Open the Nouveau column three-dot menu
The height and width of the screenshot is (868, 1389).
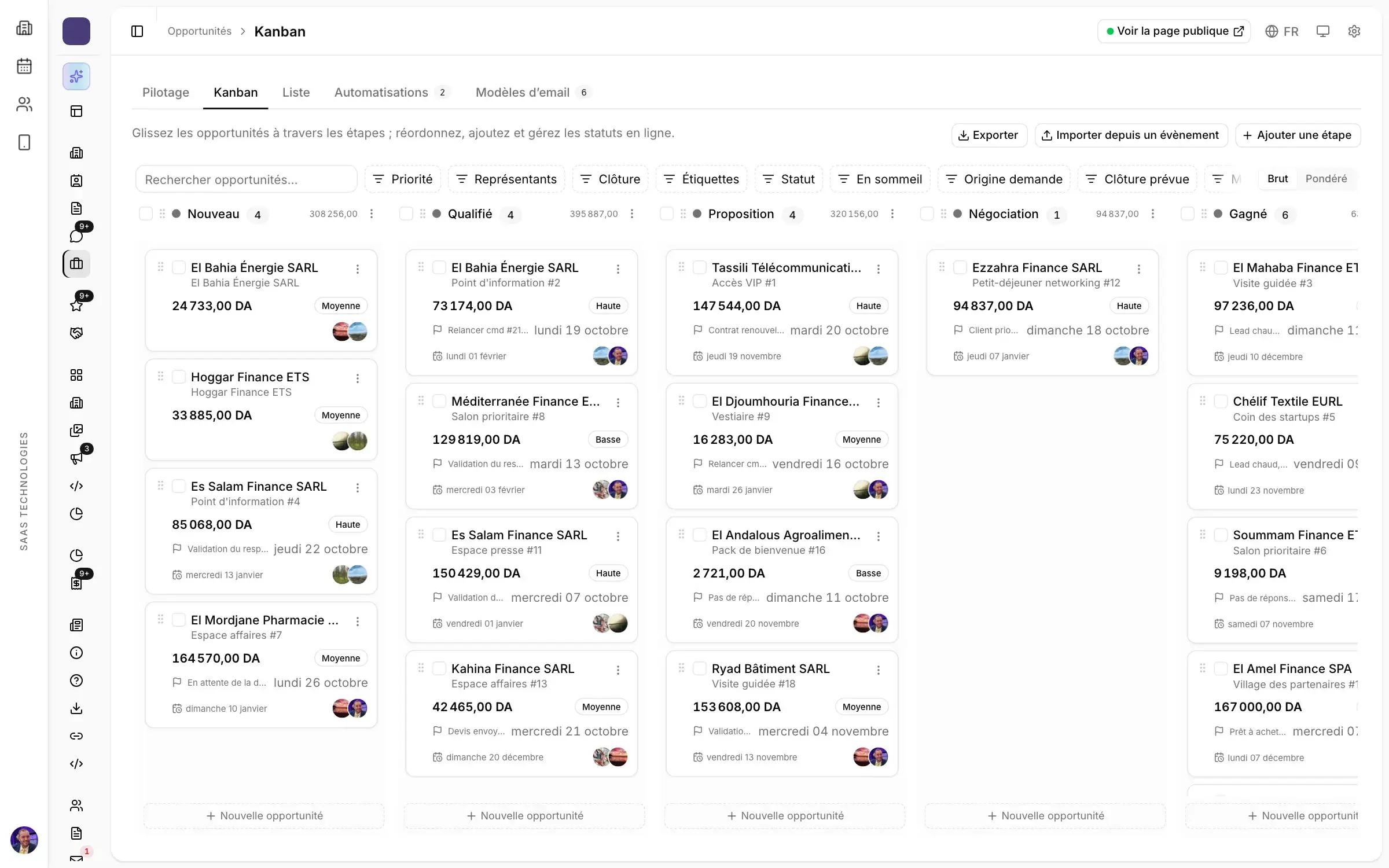coord(372,214)
